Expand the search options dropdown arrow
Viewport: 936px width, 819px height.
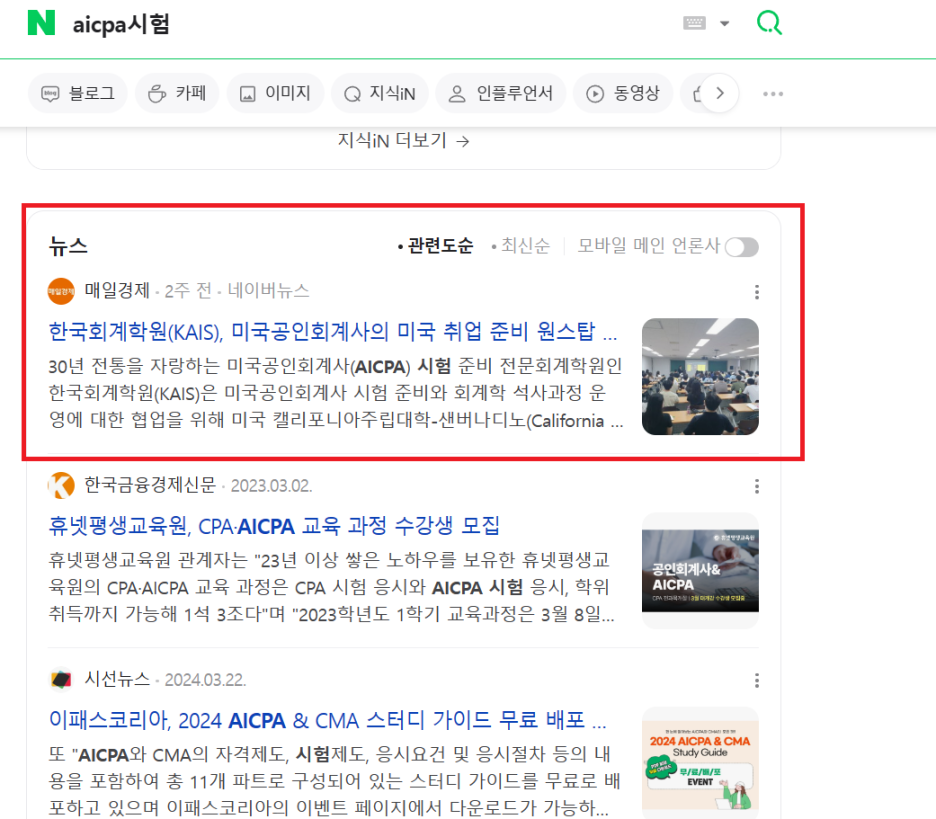(725, 24)
